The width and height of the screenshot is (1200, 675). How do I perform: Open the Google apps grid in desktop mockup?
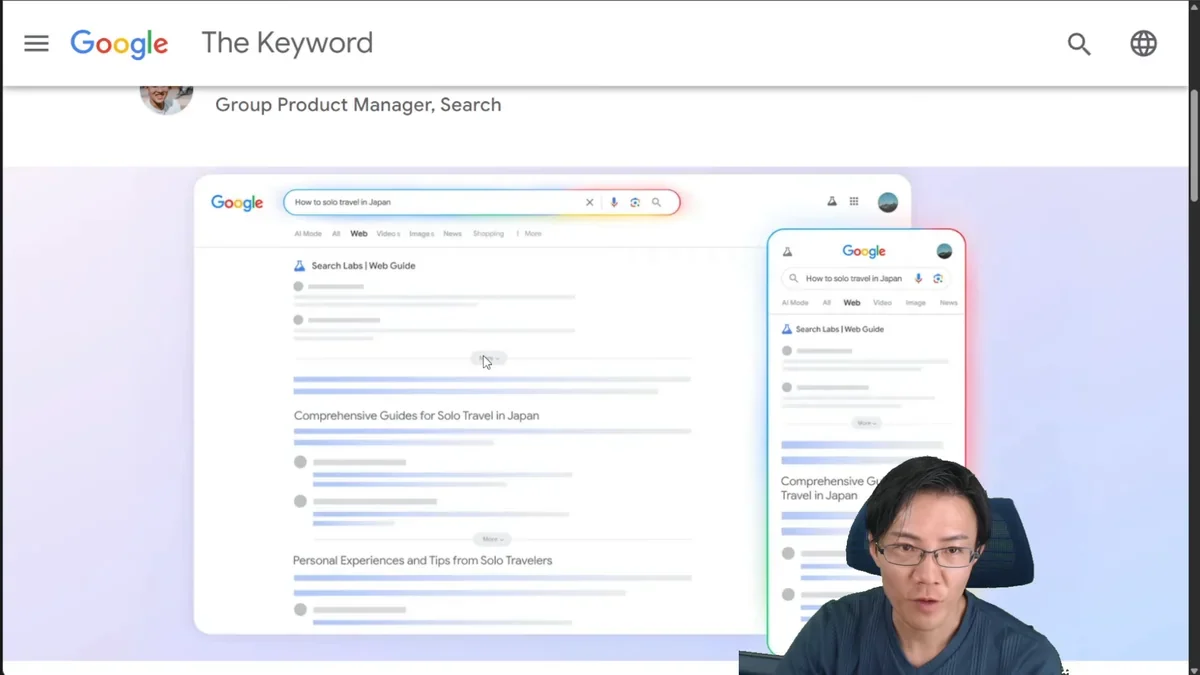pyautogui.click(x=854, y=201)
